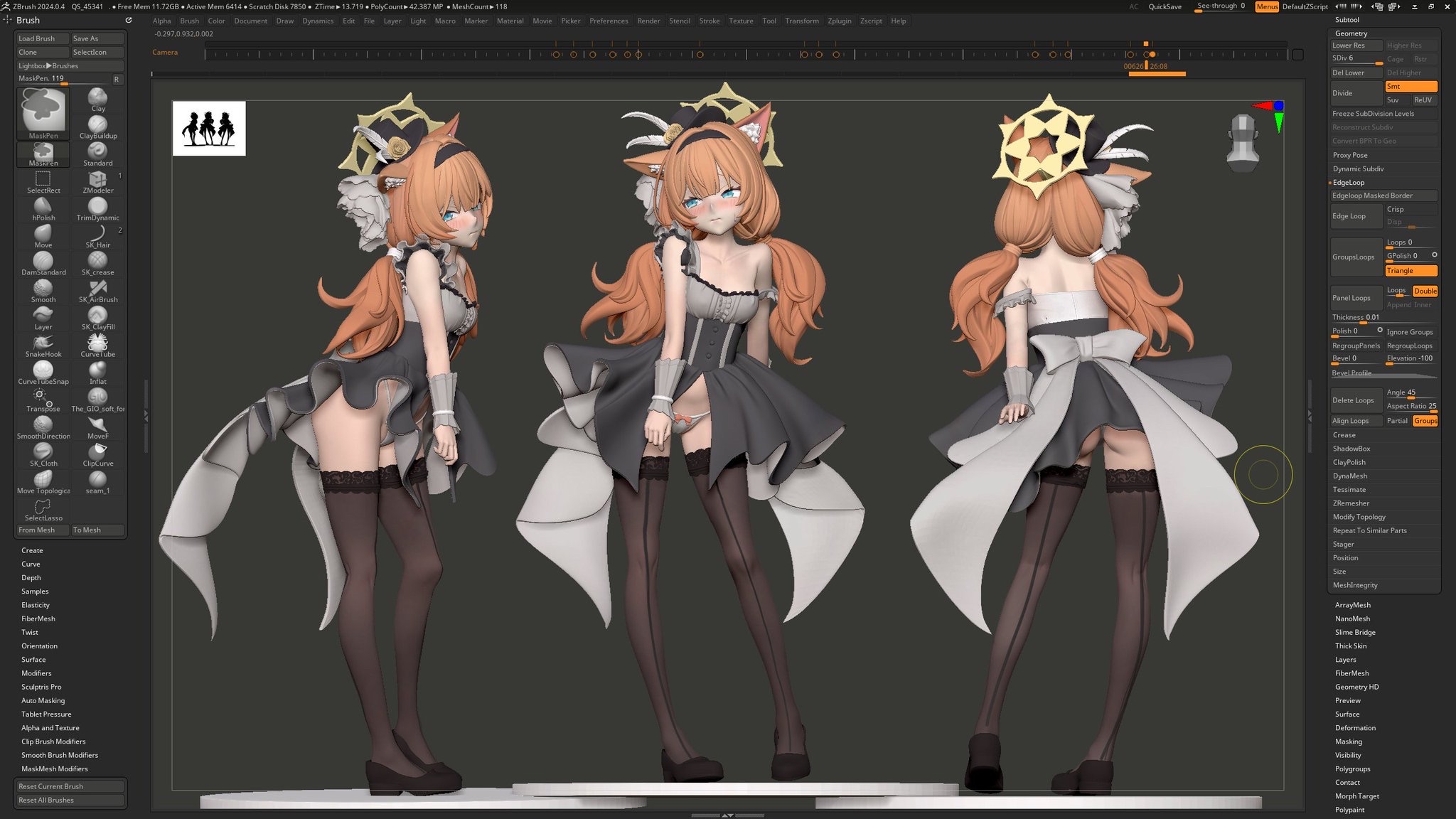Viewport: 1456px width, 819px height.
Task: Expand the DynaMesh section
Action: point(1349,476)
